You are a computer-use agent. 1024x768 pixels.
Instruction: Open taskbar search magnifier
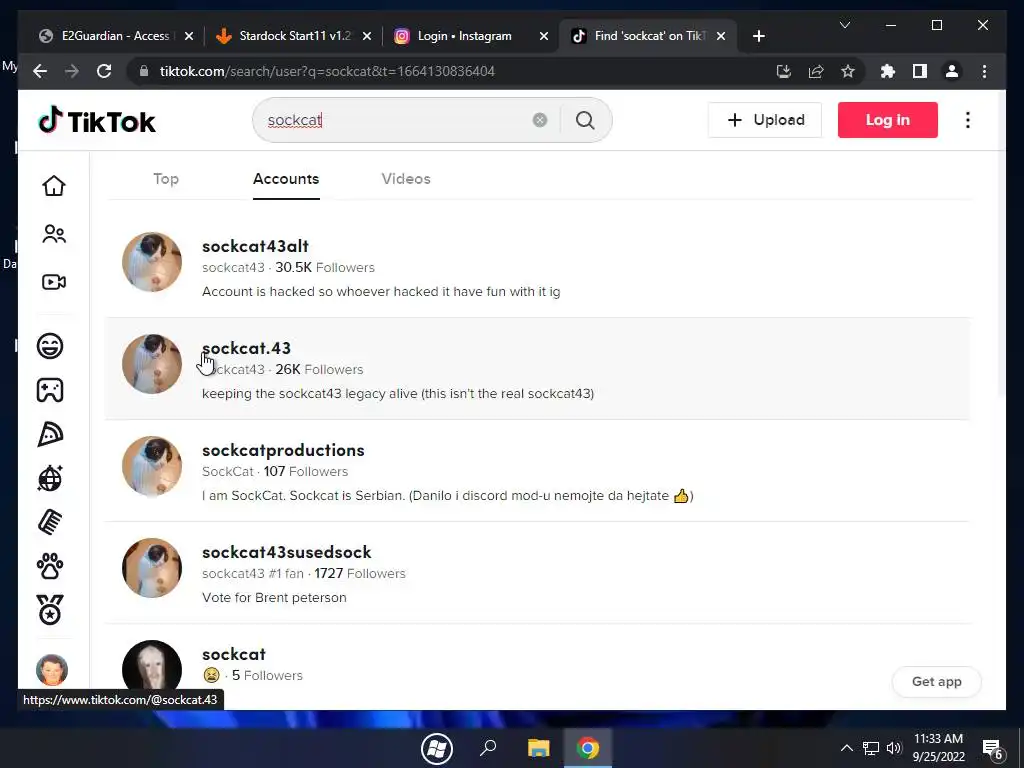tap(488, 748)
